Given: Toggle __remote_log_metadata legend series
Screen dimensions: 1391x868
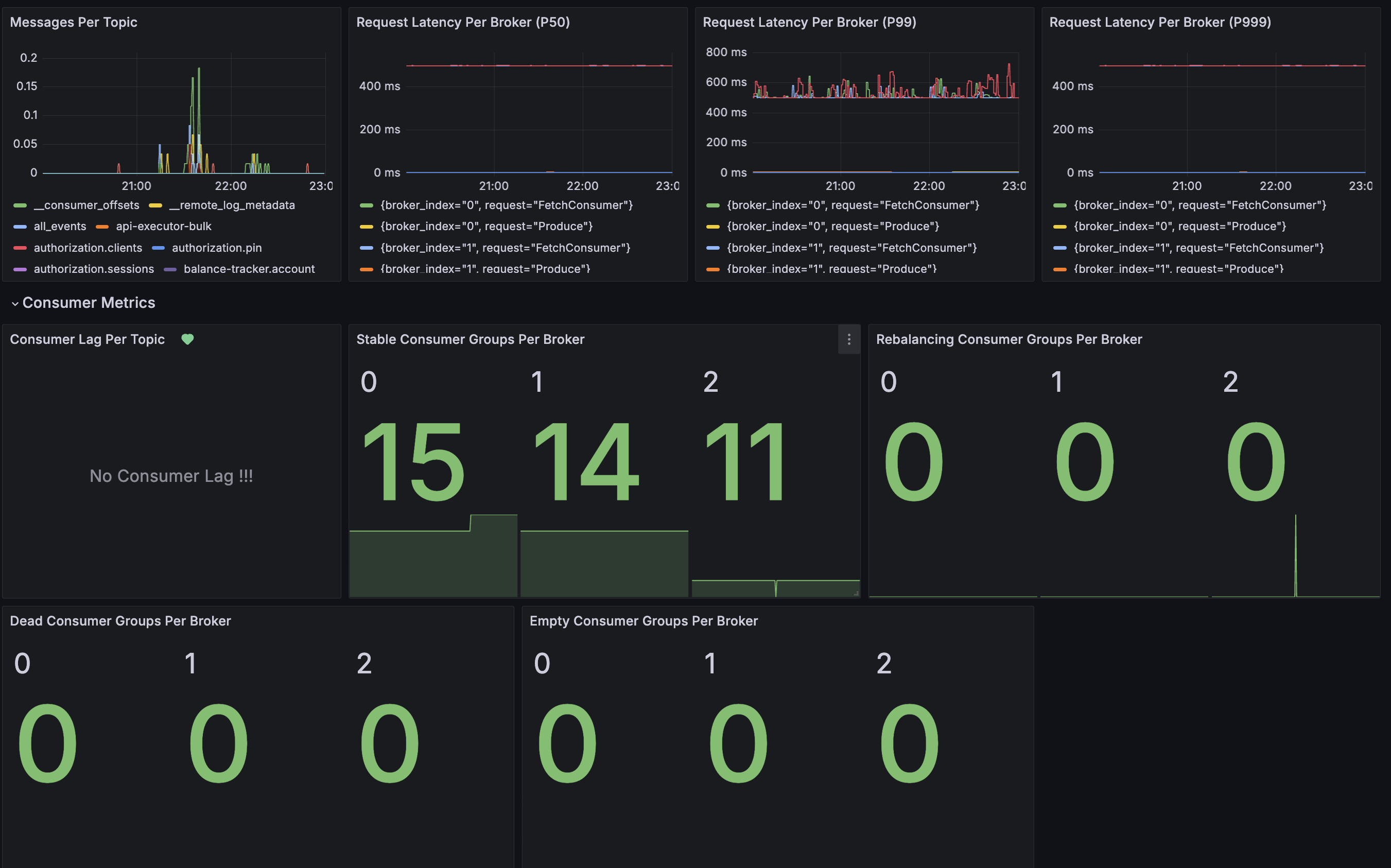Looking at the screenshot, I should tap(231, 205).
